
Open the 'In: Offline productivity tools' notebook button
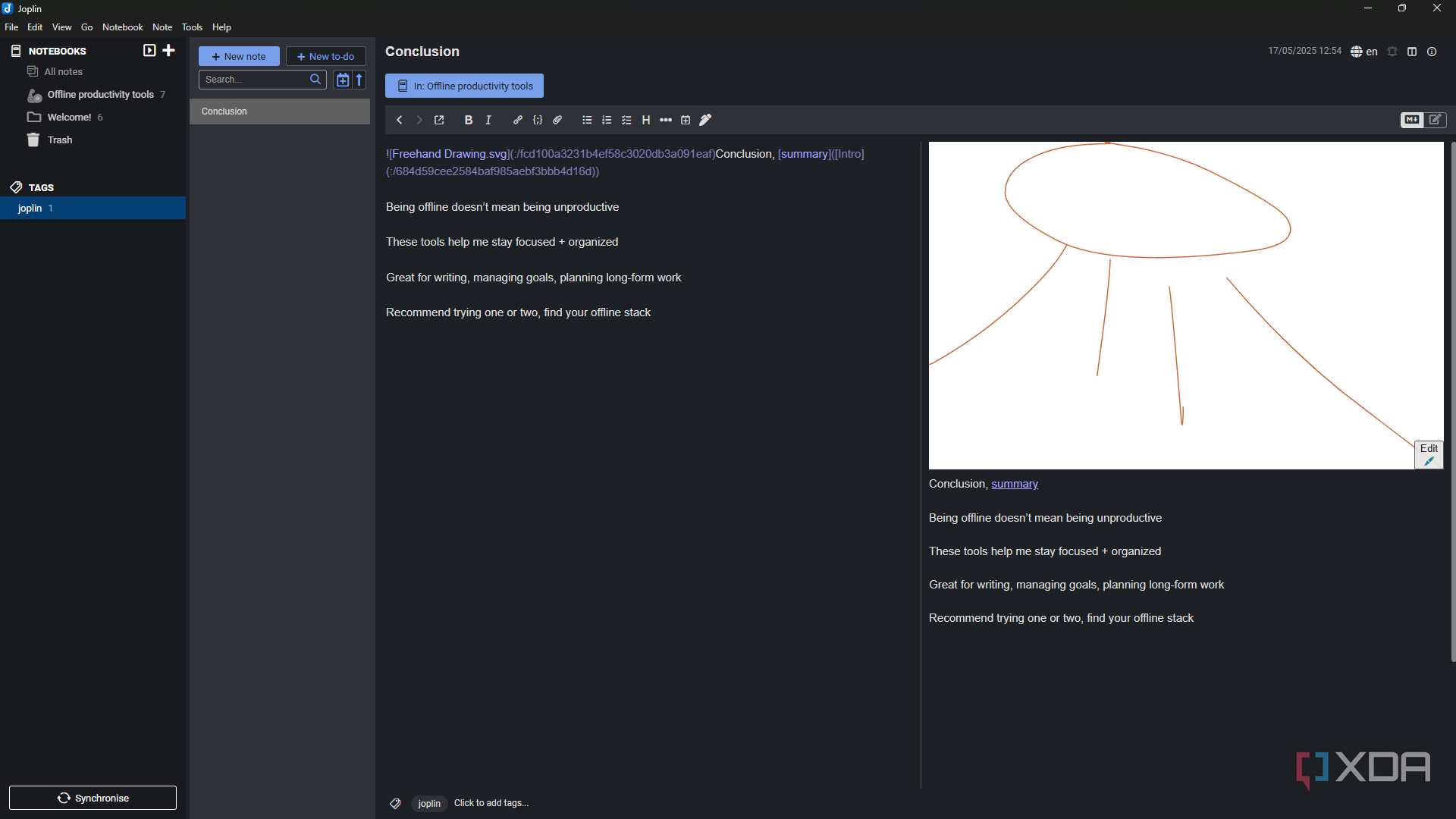click(464, 86)
